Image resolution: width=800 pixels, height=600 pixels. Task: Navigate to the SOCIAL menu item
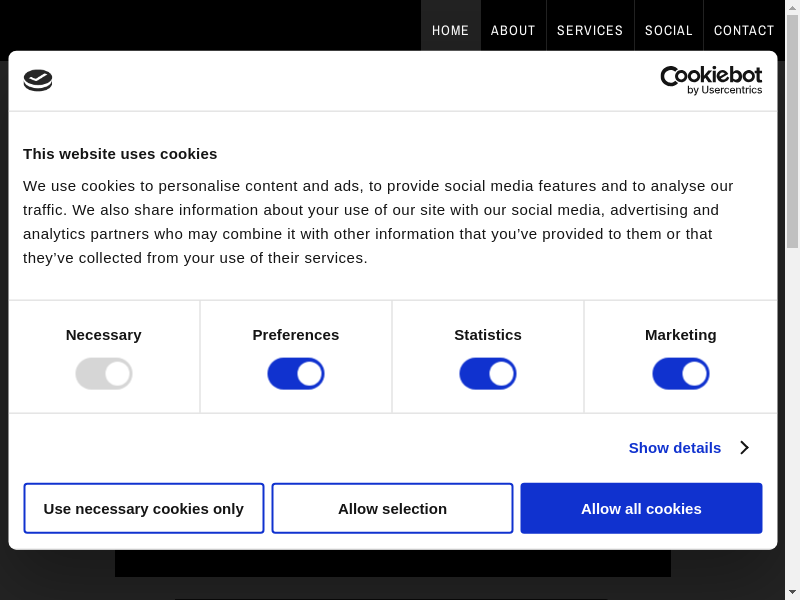[668, 30]
